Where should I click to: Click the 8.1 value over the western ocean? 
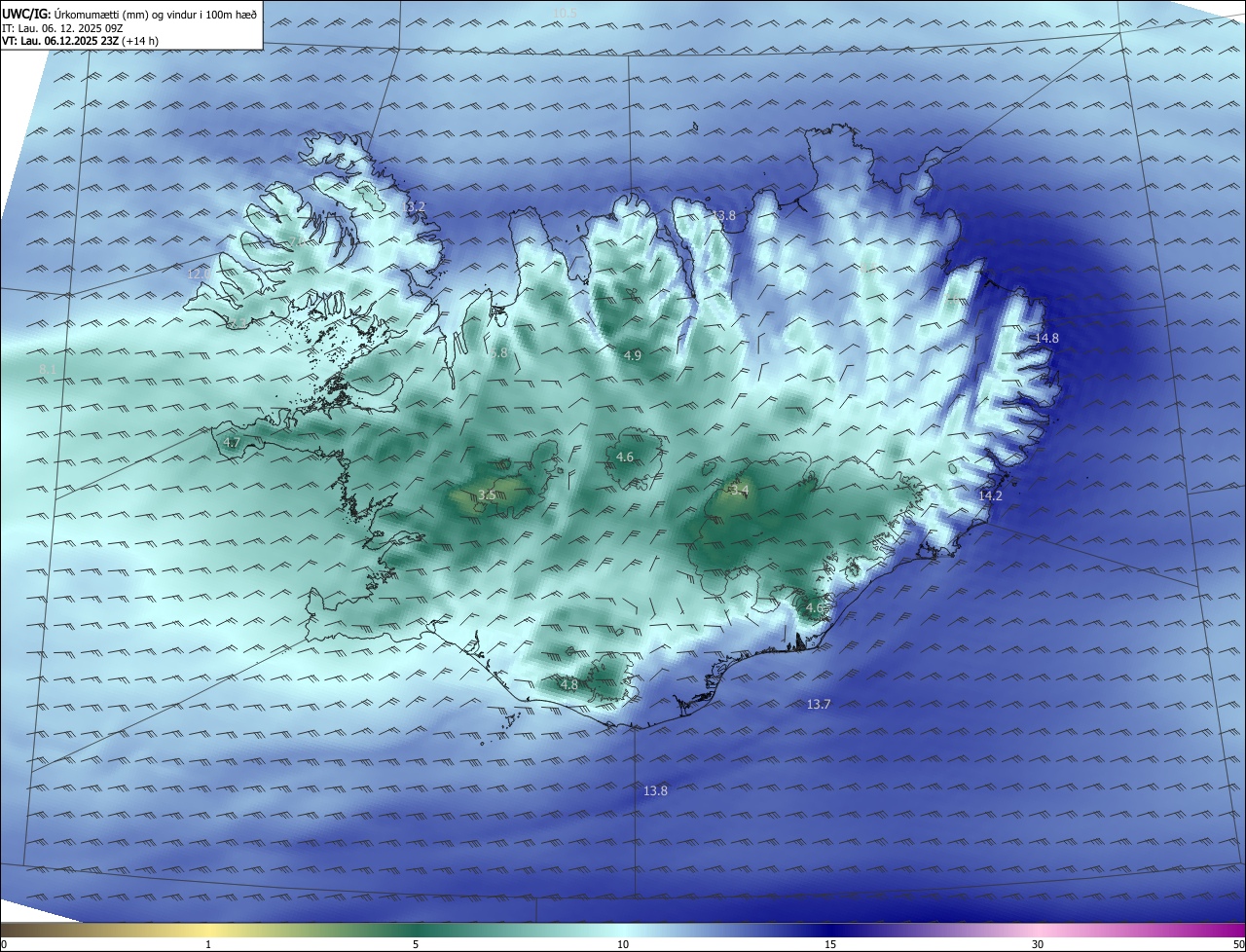48,369
